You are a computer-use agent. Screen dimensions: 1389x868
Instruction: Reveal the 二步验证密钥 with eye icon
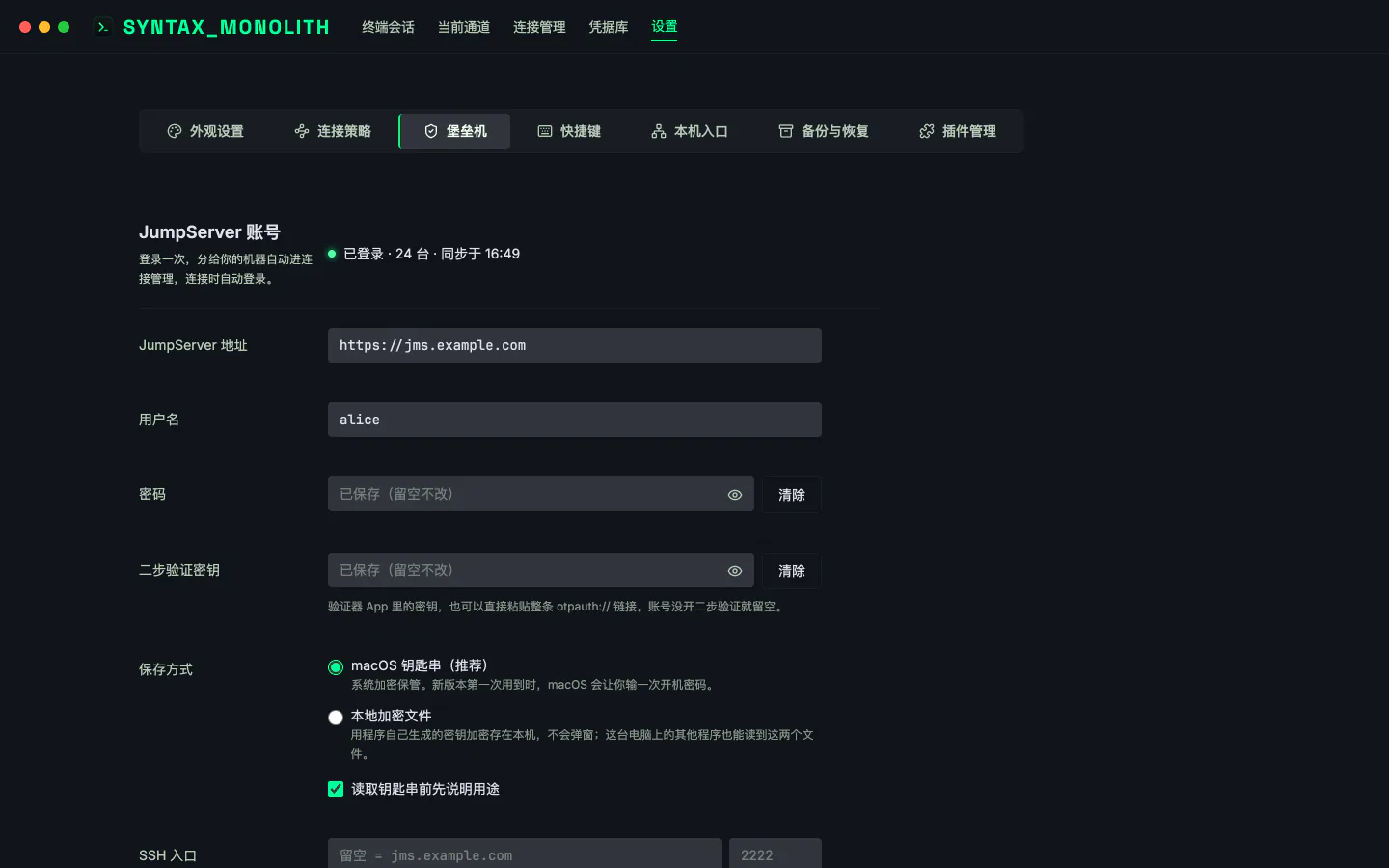tap(735, 571)
